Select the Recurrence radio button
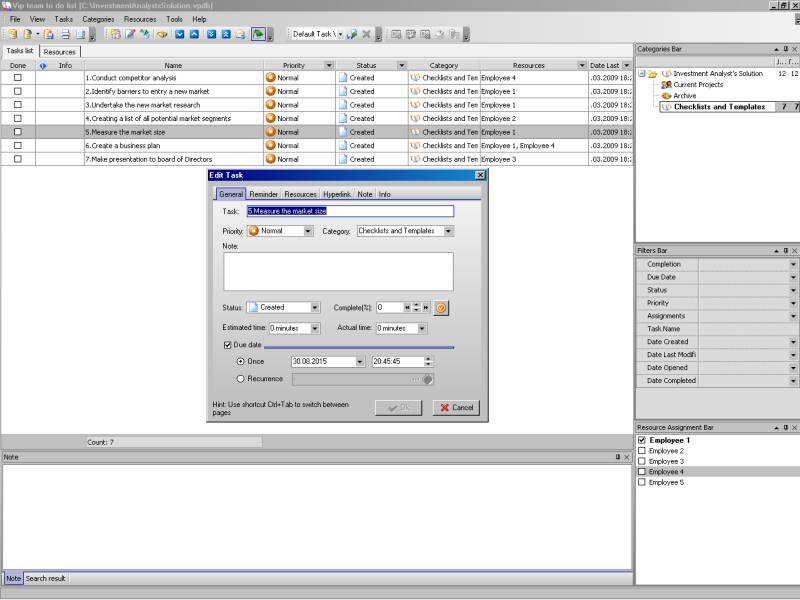 coord(241,379)
